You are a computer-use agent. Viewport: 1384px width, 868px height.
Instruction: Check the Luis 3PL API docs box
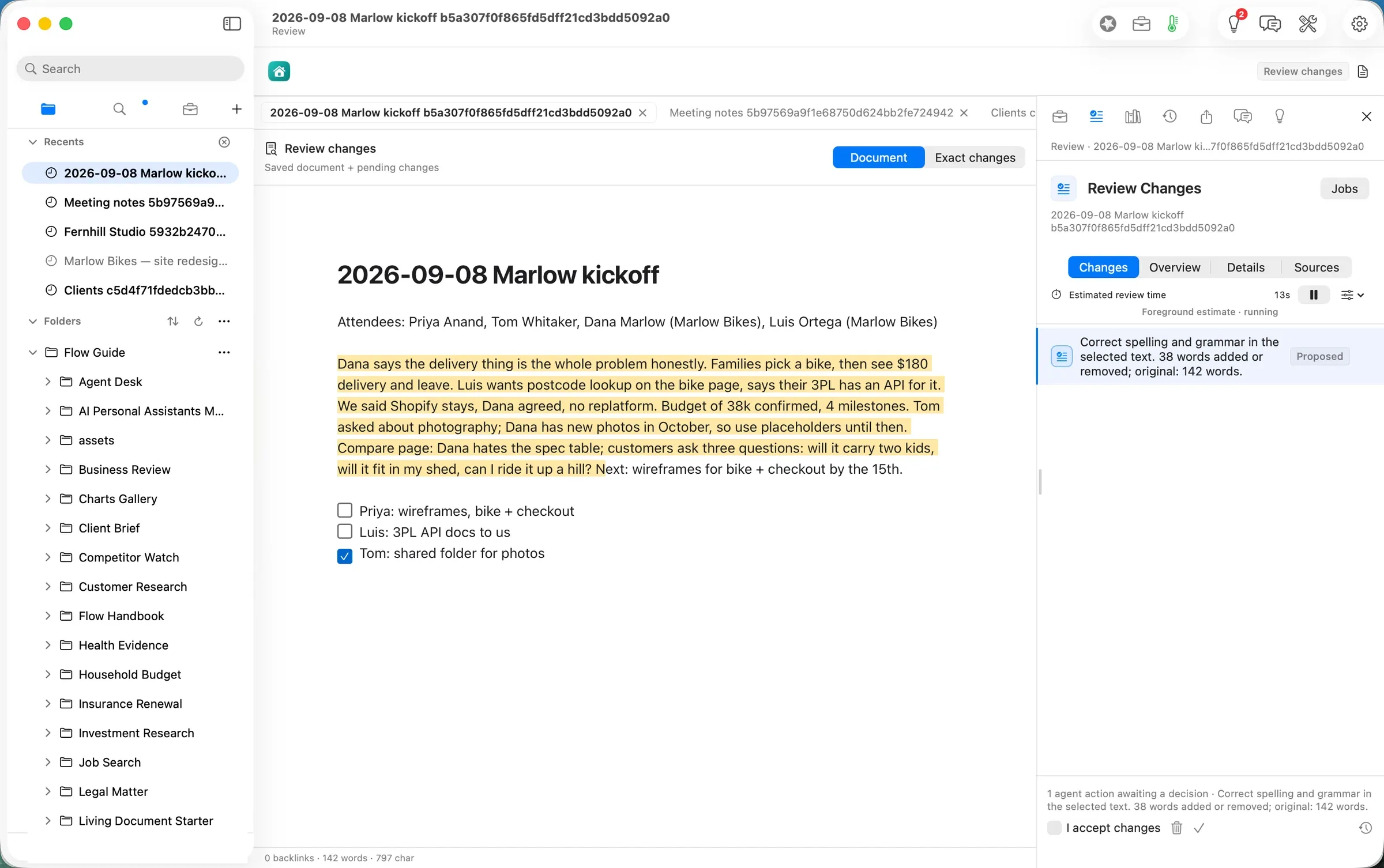click(x=345, y=531)
